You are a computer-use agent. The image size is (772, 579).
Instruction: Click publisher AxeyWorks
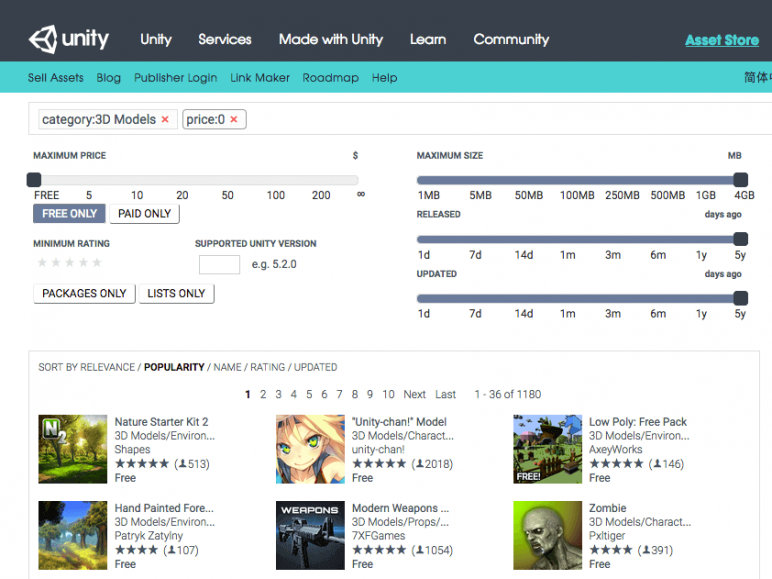[x=615, y=450]
